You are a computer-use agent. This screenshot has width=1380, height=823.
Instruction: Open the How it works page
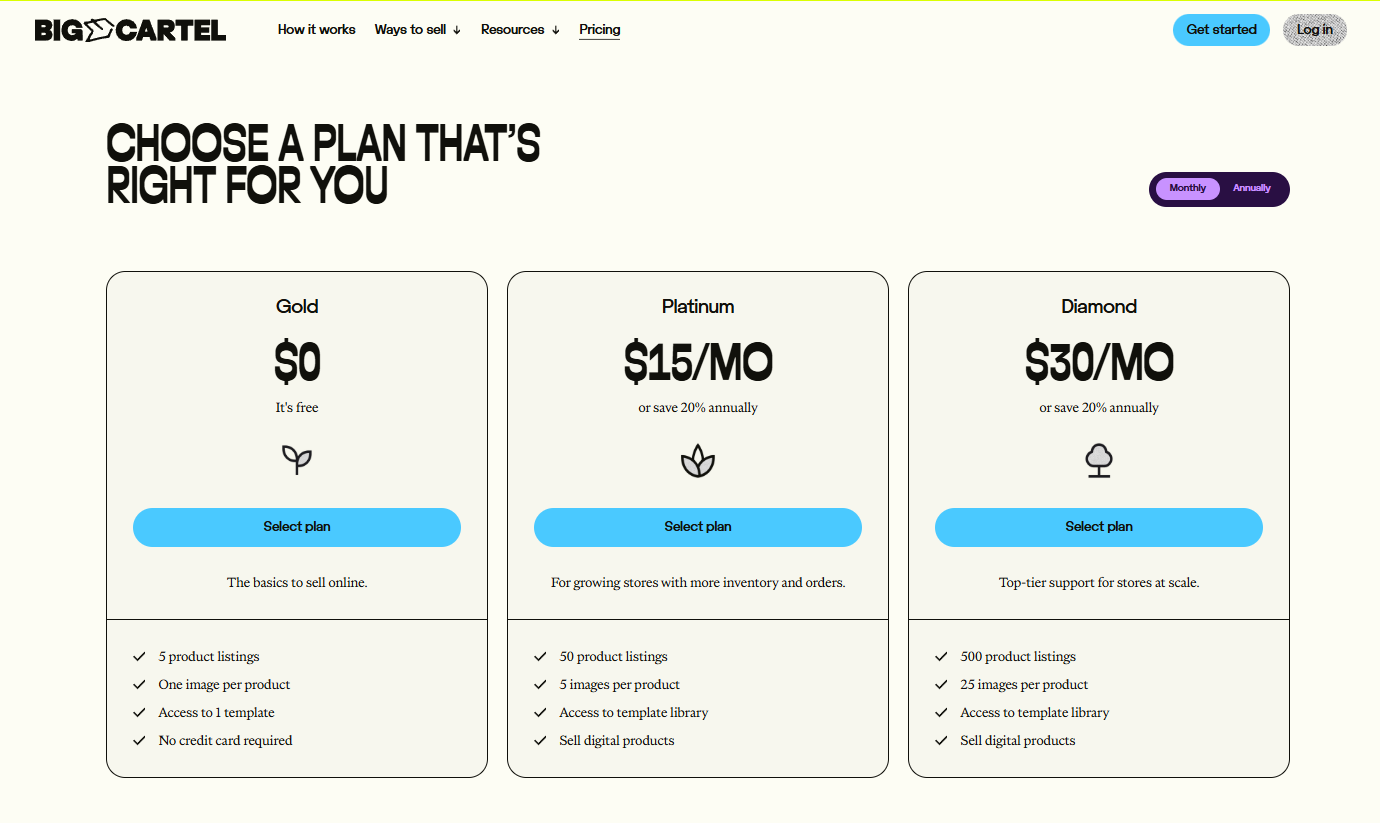pyautogui.click(x=316, y=29)
